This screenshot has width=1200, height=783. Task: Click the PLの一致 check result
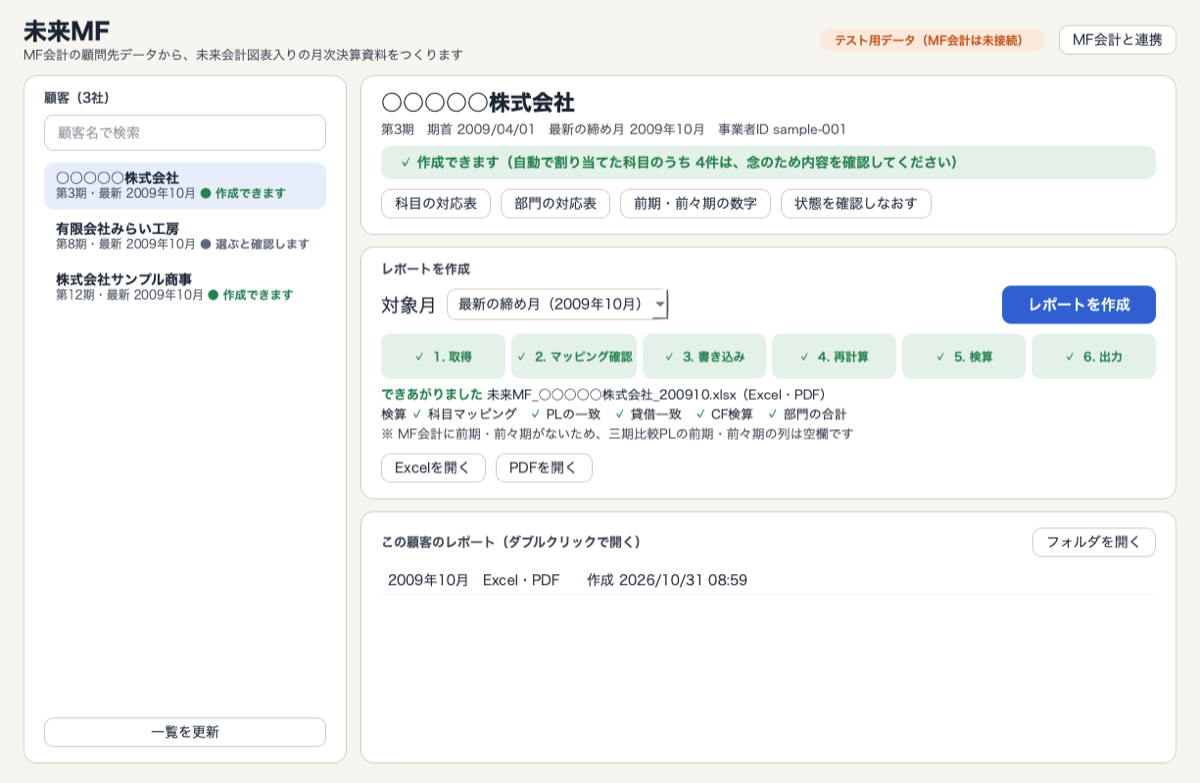pos(565,414)
